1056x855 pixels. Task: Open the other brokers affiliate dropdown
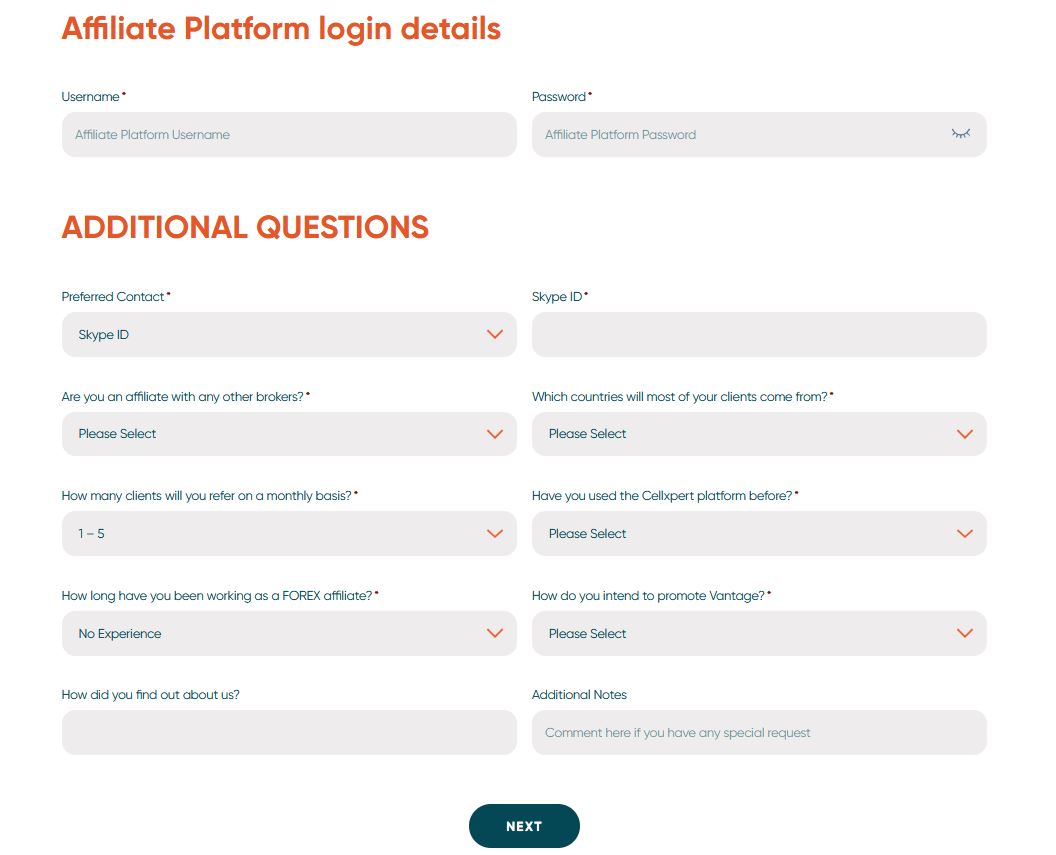pos(289,434)
